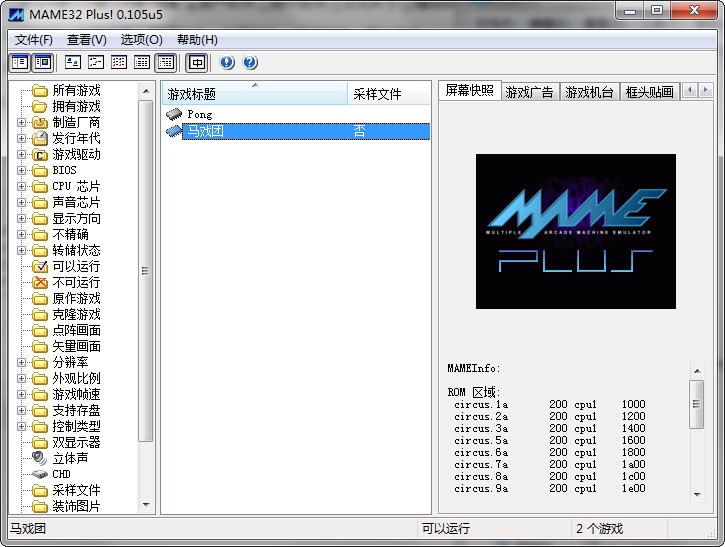Image resolution: width=725 pixels, height=547 pixels.
Task: Expand the 游戏驱动 tree node
Action: [21, 154]
